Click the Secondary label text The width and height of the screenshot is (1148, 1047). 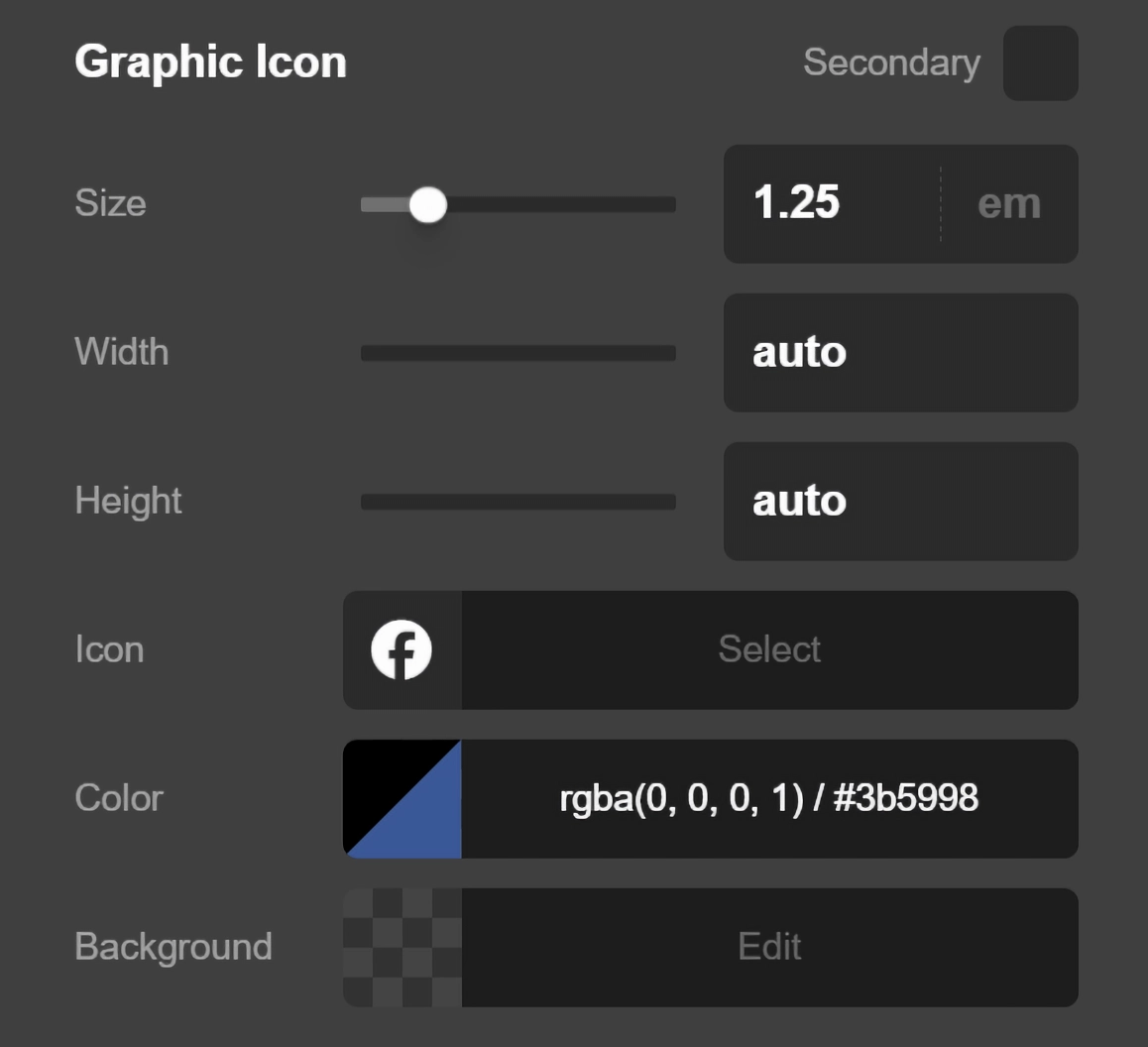click(890, 62)
